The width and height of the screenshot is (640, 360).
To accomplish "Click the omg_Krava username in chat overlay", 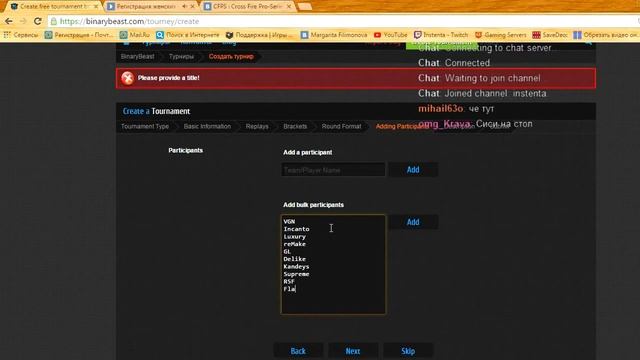I will click(x=444, y=124).
